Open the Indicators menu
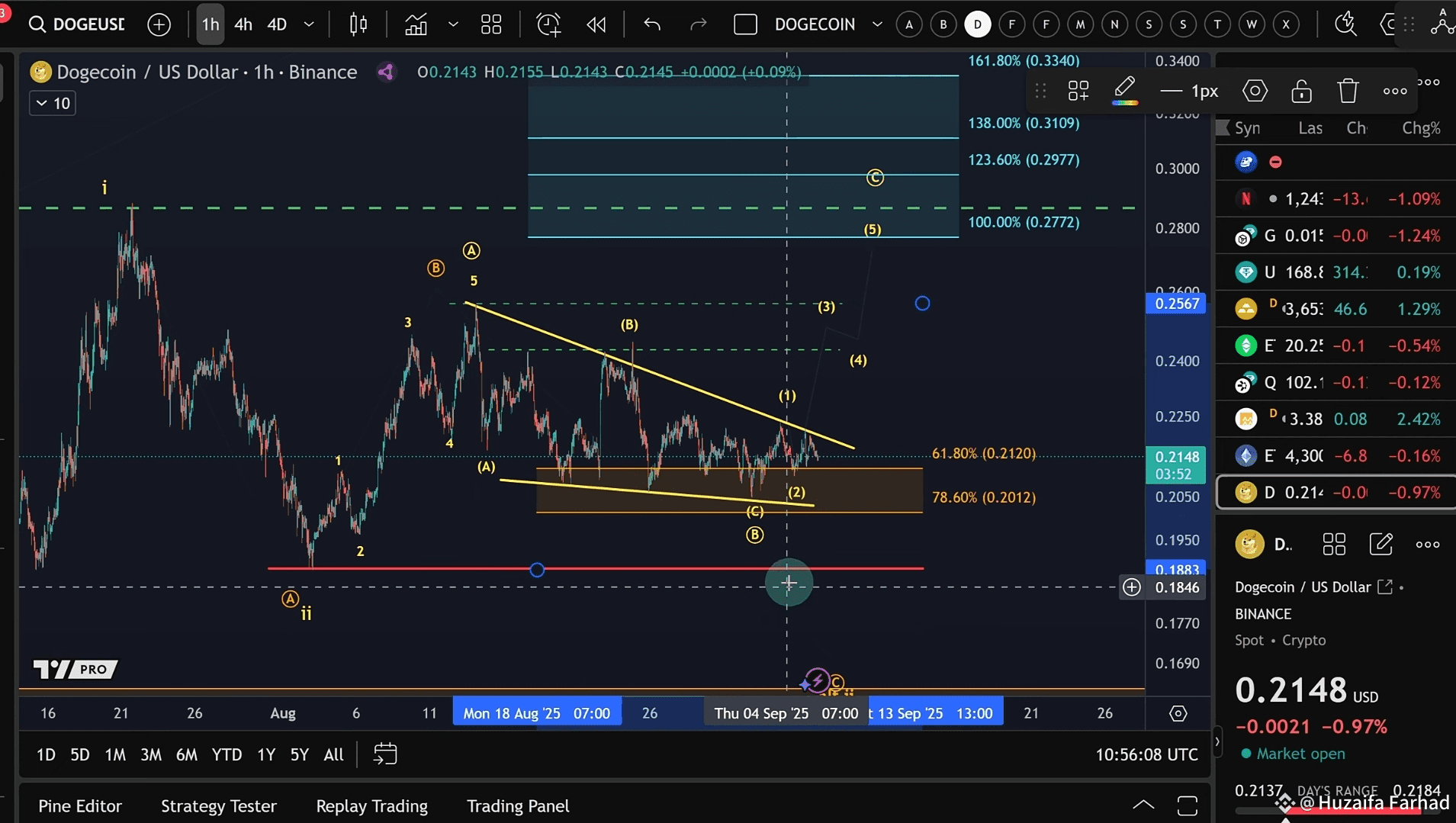The width and height of the screenshot is (1456, 823). point(416,24)
